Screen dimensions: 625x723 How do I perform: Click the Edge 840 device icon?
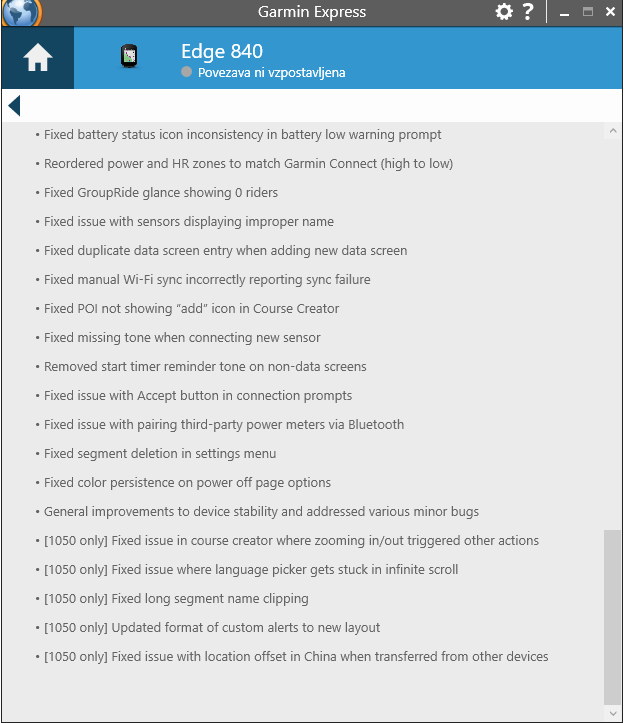click(129, 57)
